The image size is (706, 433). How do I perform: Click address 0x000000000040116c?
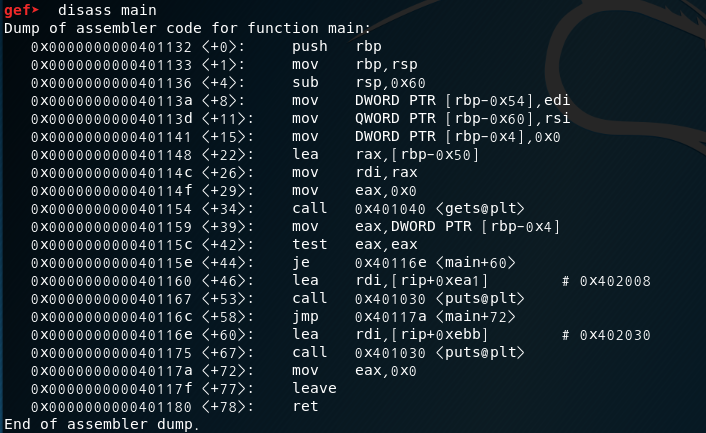click(111, 317)
